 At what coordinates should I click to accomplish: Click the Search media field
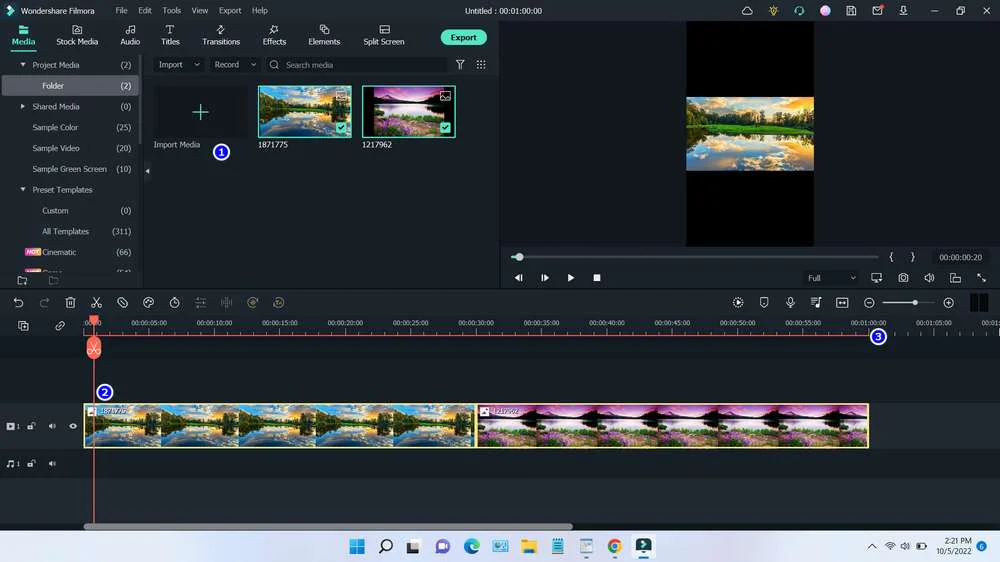click(357, 64)
